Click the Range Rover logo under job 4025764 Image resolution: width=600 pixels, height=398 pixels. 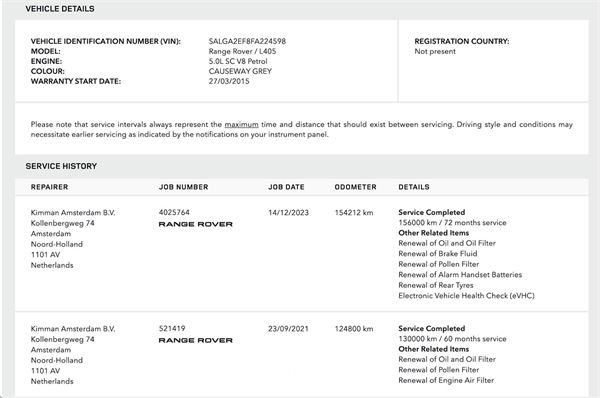point(196,224)
